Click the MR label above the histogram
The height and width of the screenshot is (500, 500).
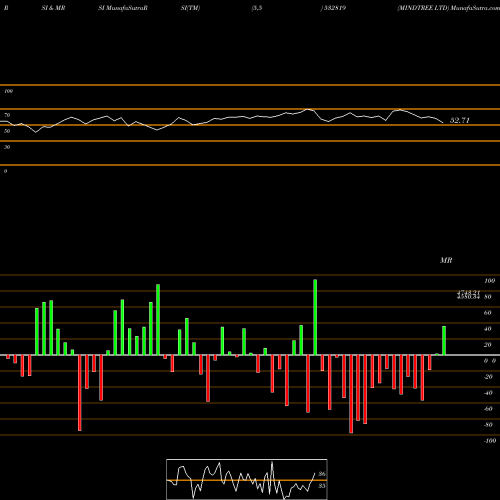click(446, 260)
